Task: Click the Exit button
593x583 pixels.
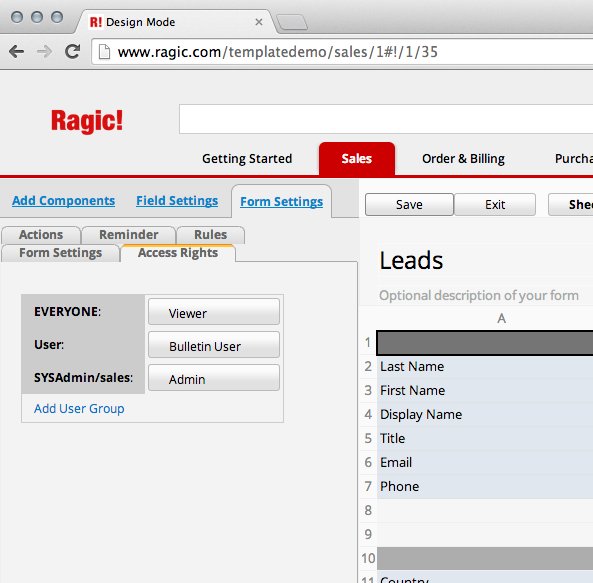Action: tap(495, 205)
